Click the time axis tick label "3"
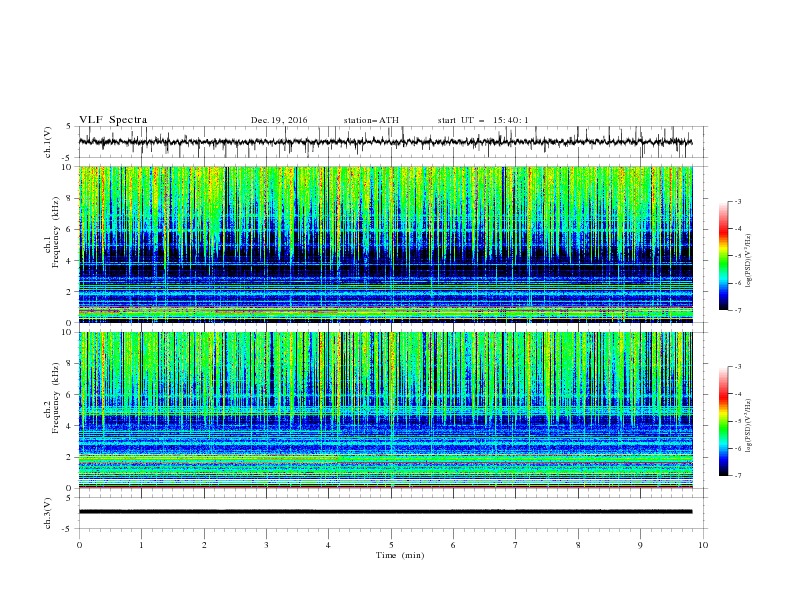The image size is (792, 612). point(267,545)
